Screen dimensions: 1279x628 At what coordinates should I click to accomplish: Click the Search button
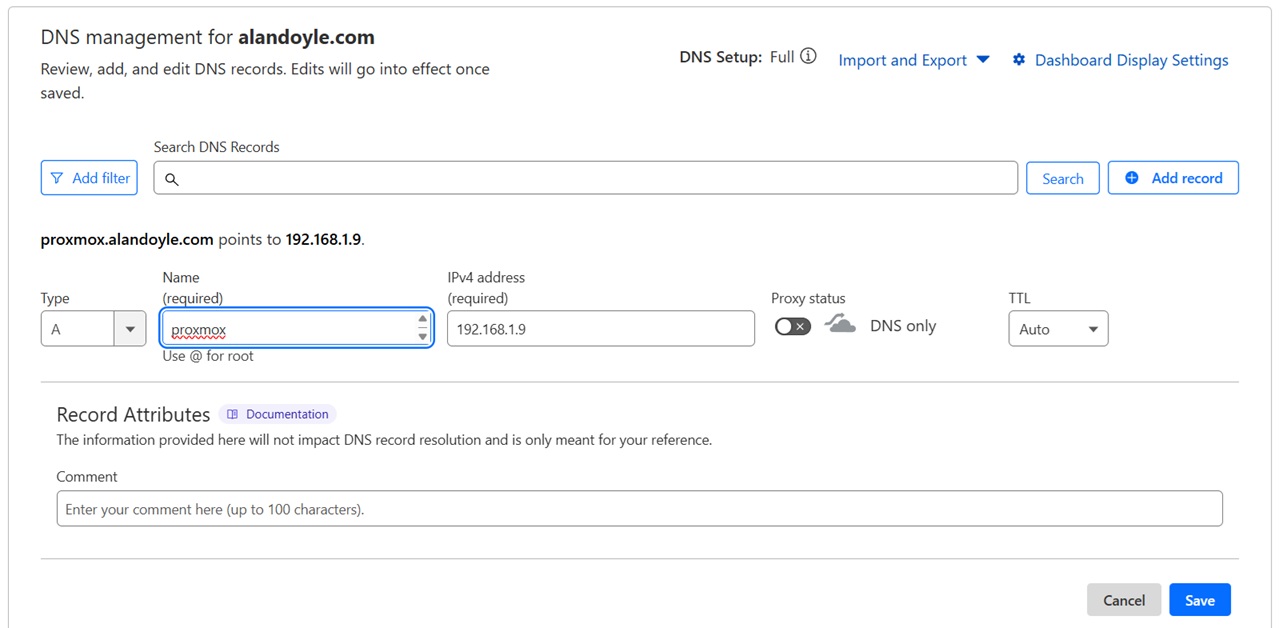tap(1063, 178)
